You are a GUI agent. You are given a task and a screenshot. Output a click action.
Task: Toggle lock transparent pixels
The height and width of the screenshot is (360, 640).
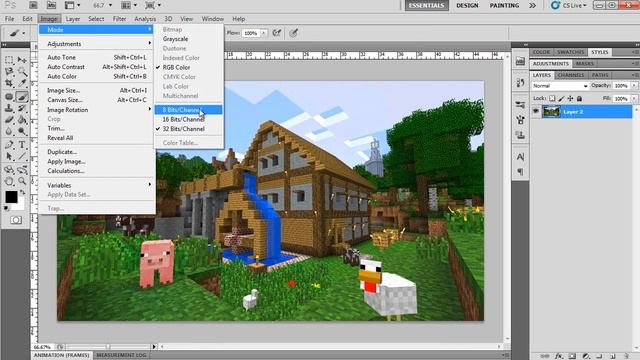click(552, 98)
